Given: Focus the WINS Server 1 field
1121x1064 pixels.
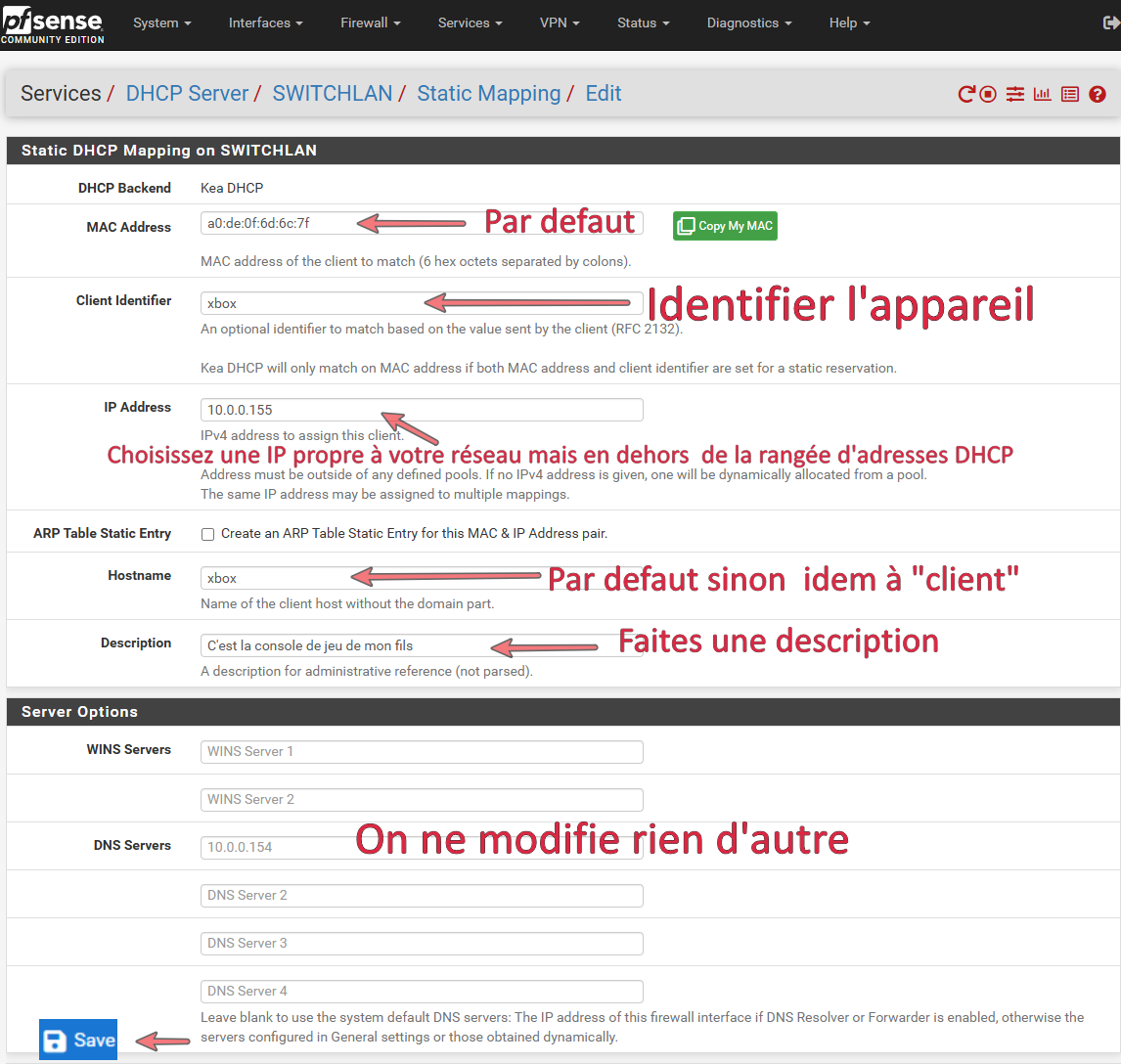Looking at the screenshot, I should pyautogui.click(x=422, y=751).
